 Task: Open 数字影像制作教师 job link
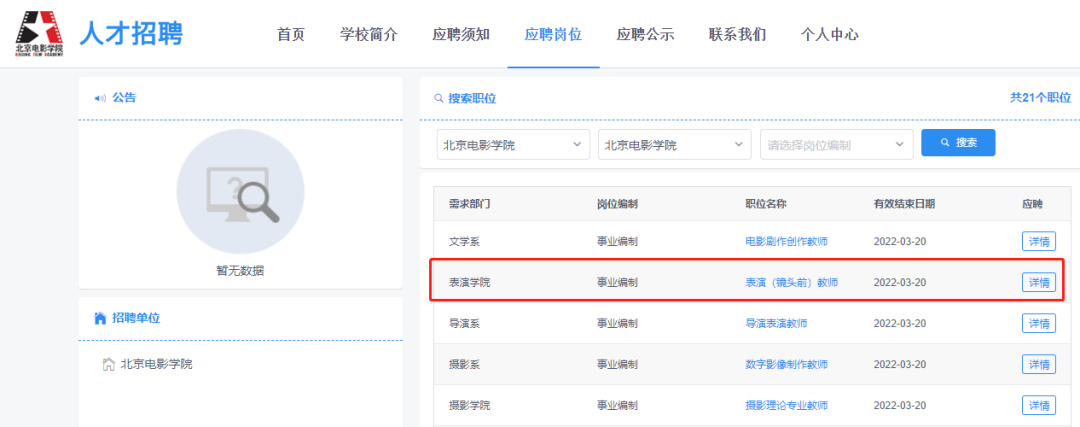[787, 364]
